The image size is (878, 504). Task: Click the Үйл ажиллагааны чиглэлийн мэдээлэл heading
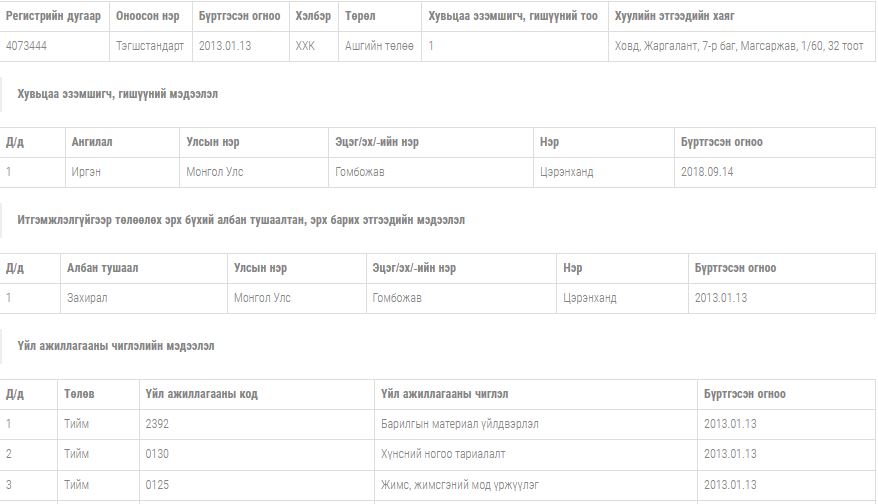[x=116, y=345]
